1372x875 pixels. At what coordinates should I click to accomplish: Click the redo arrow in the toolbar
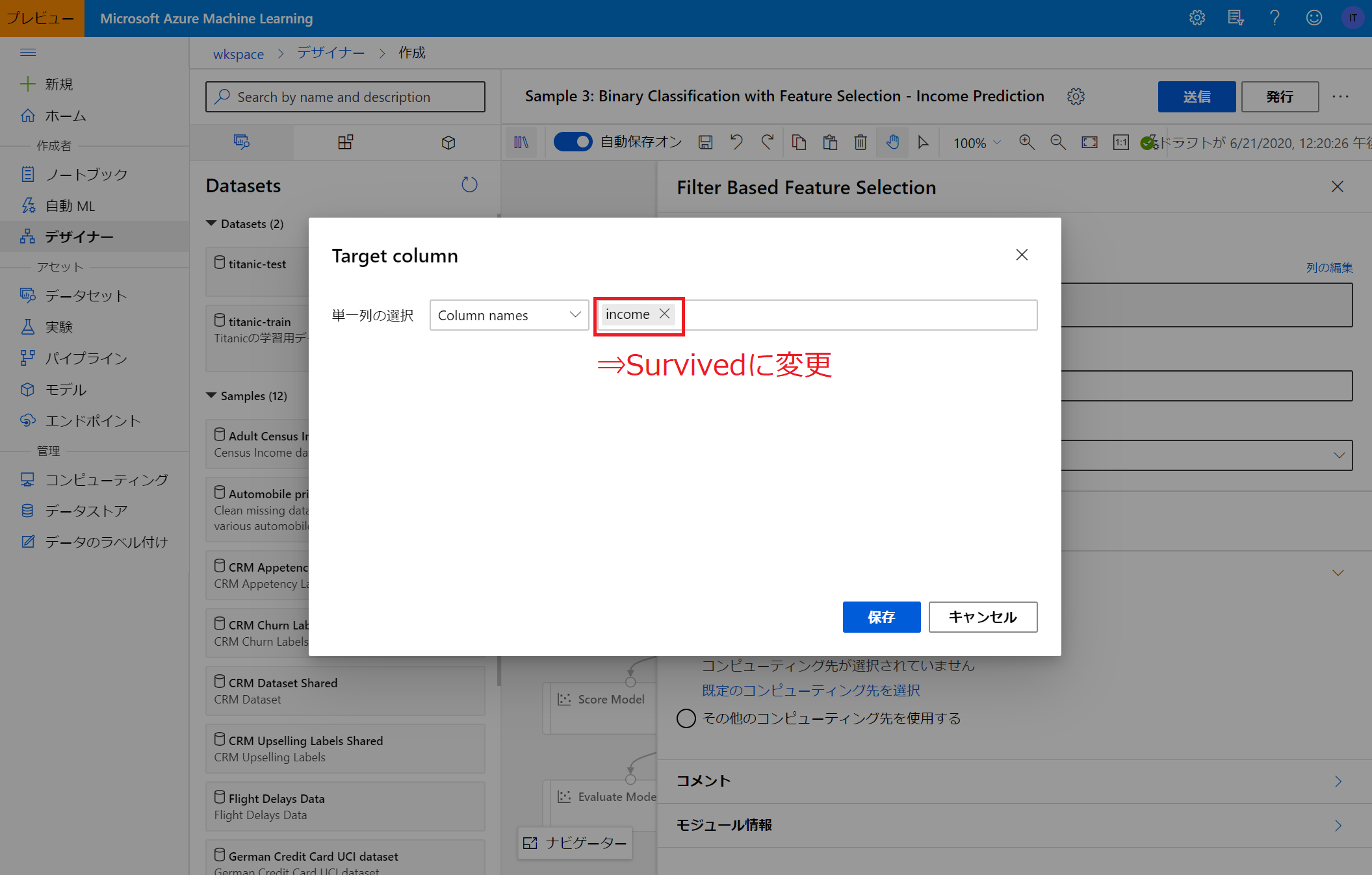click(x=768, y=142)
